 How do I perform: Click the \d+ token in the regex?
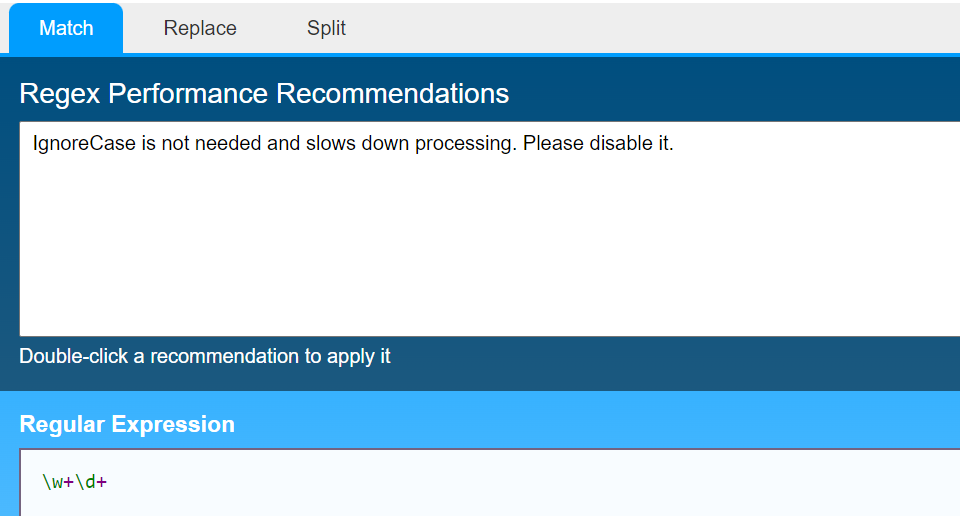pyautogui.click(x=91, y=482)
